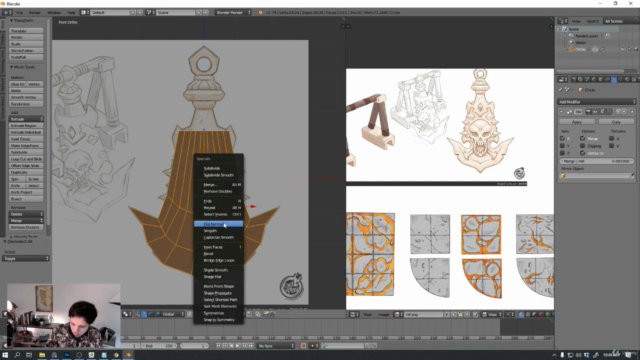Open the Image menu in image editor

point(383,314)
